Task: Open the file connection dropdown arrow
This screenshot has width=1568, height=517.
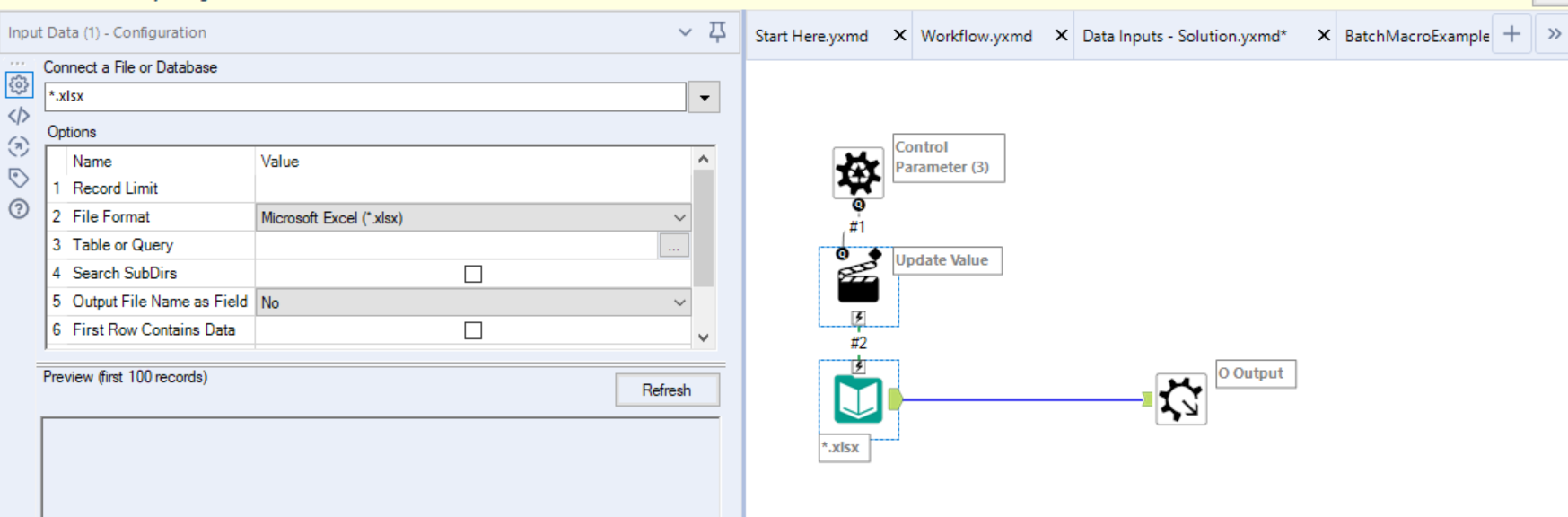Action: coord(705,97)
